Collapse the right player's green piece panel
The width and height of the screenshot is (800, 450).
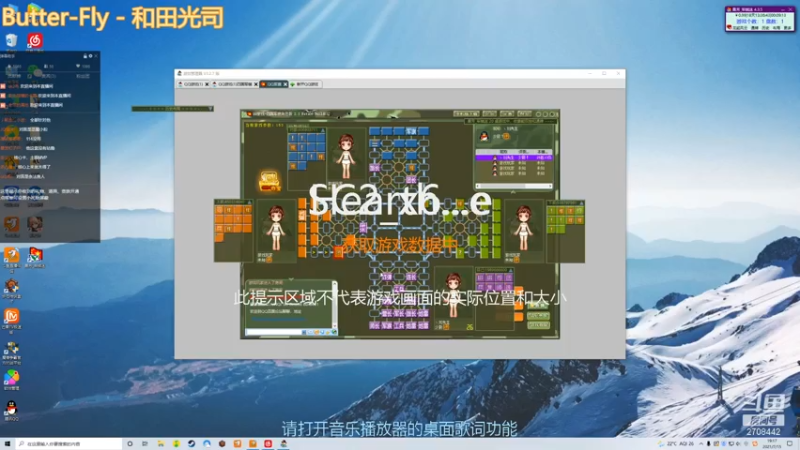(581, 203)
